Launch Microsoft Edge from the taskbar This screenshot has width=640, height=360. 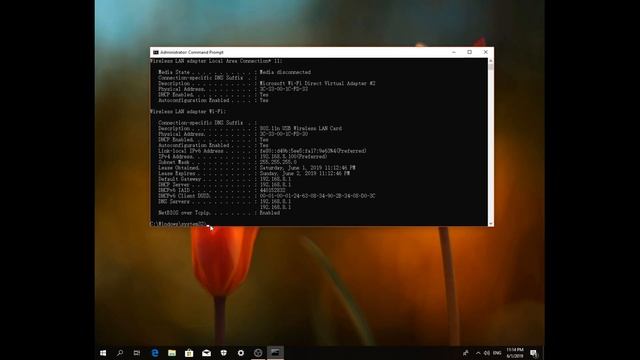(155, 353)
